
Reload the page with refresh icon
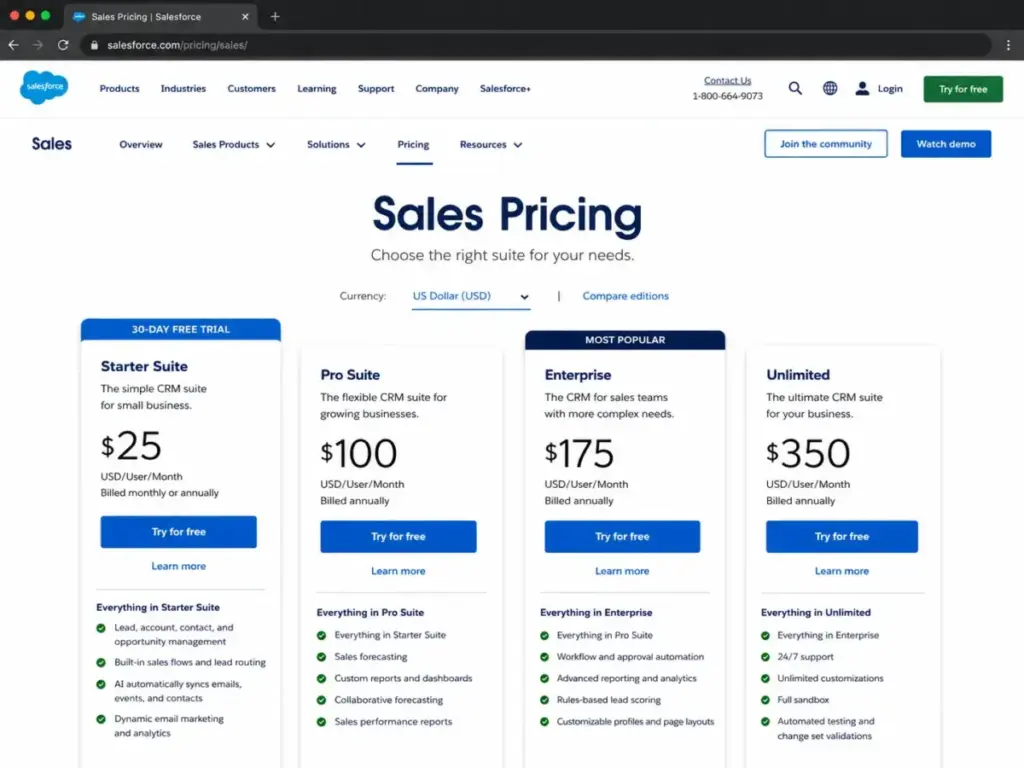63,45
